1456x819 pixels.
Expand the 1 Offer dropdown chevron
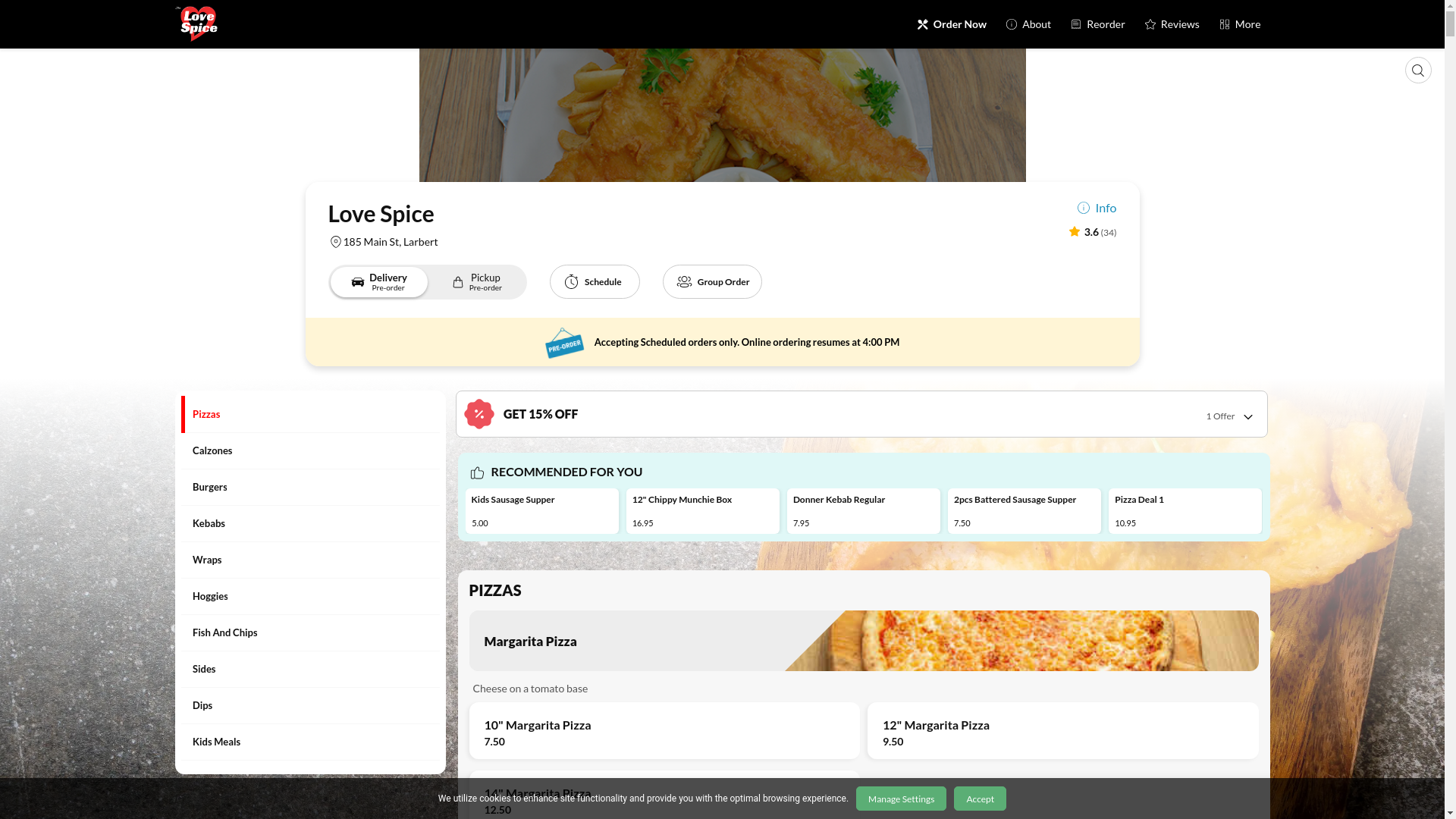[1248, 417]
